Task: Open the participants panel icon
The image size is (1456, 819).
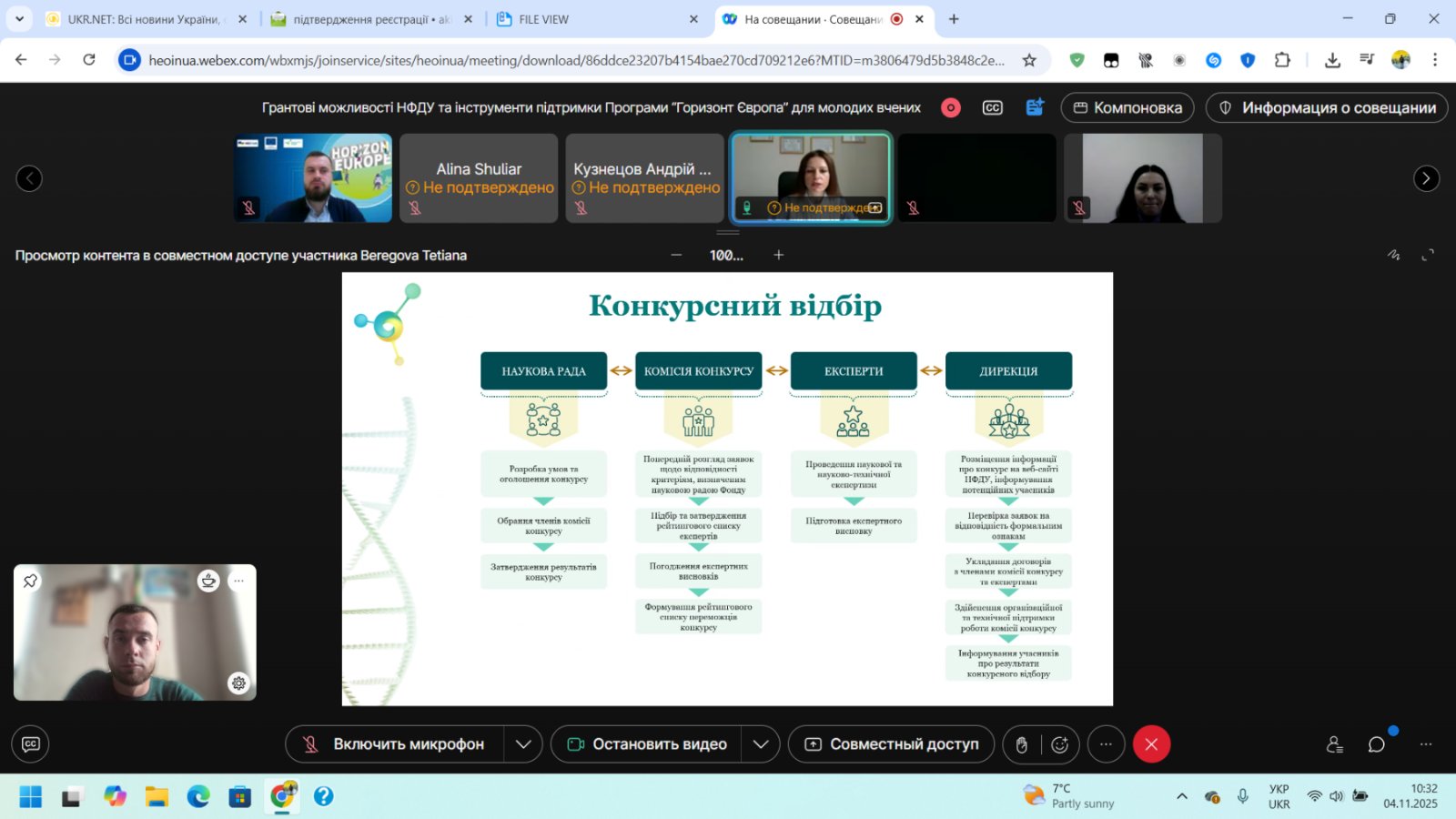Action: (x=1334, y=744)
